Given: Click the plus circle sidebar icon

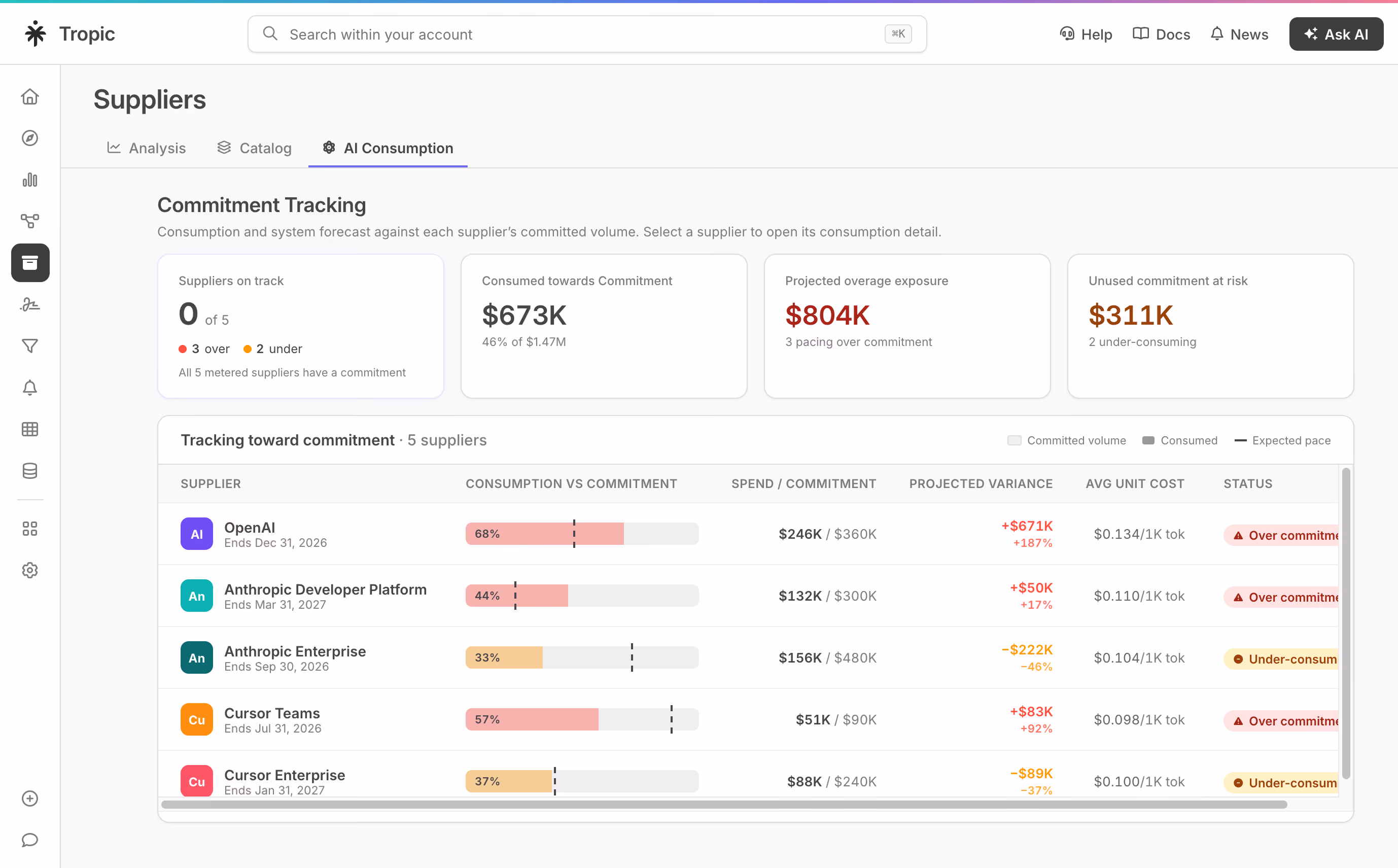Looking at the screenshot, I should (30, 798).
